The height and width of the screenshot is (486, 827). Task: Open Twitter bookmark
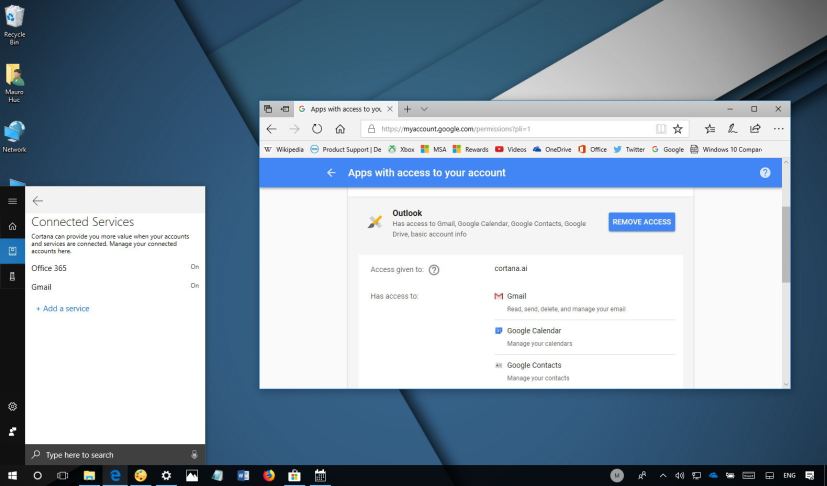(x=629, y=149)
